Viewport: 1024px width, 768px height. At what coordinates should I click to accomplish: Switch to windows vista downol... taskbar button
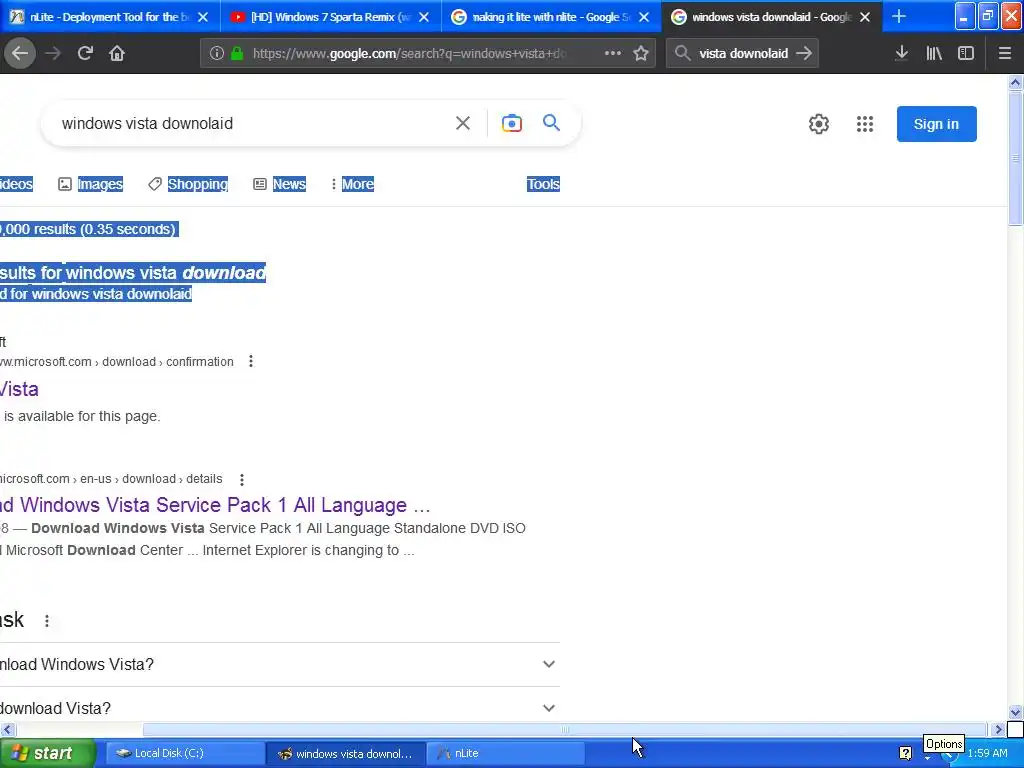click(345, 753)
